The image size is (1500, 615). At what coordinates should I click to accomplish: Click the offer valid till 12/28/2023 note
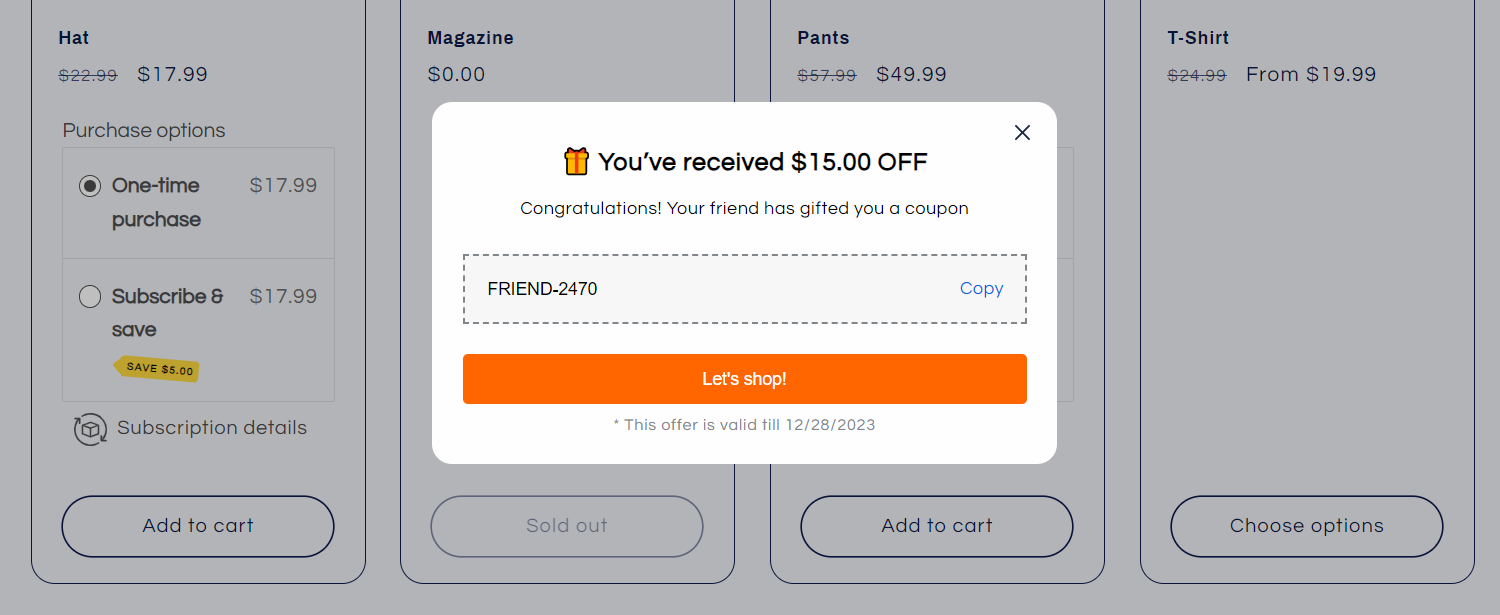tap(744, 425)
